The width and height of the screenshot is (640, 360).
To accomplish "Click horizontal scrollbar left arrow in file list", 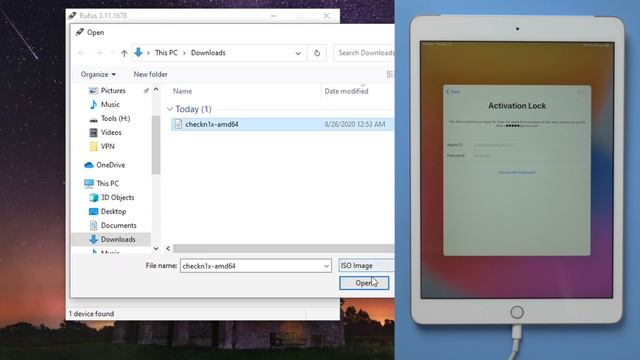I will (168, 248).
